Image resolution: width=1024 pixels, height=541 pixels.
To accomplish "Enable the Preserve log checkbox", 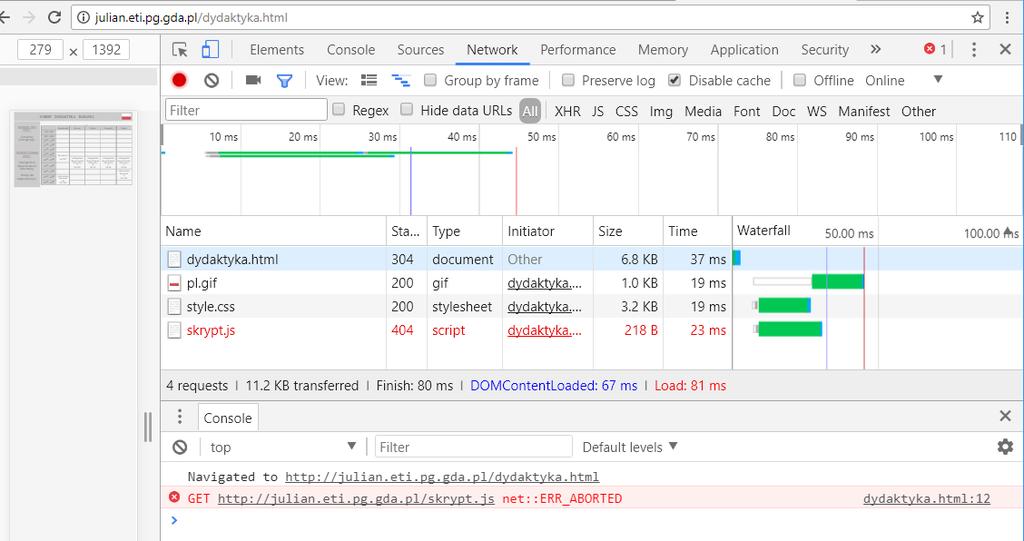I will (568, 80).
